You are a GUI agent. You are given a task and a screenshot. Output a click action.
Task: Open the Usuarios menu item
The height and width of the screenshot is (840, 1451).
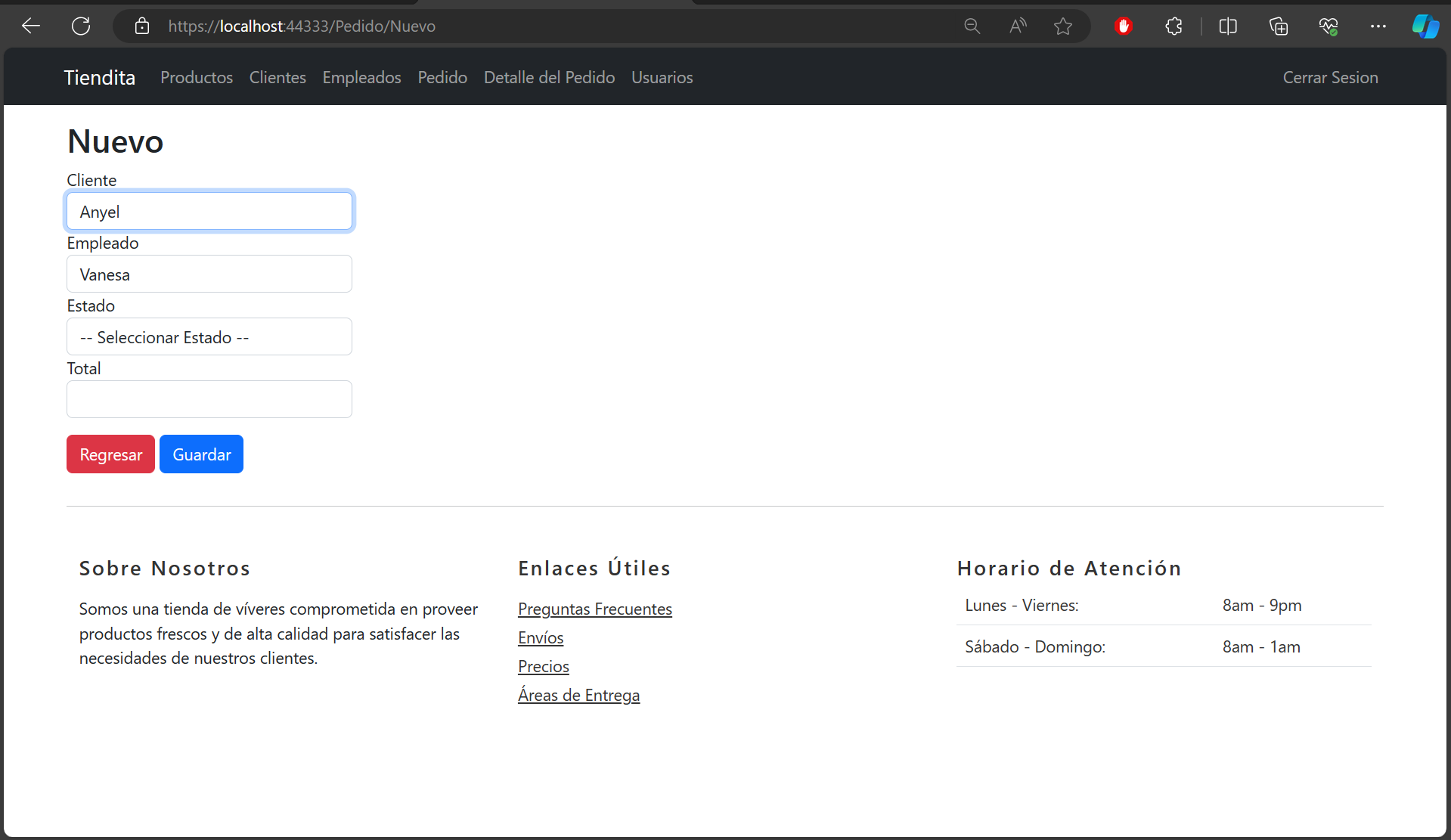pos(662,77)
